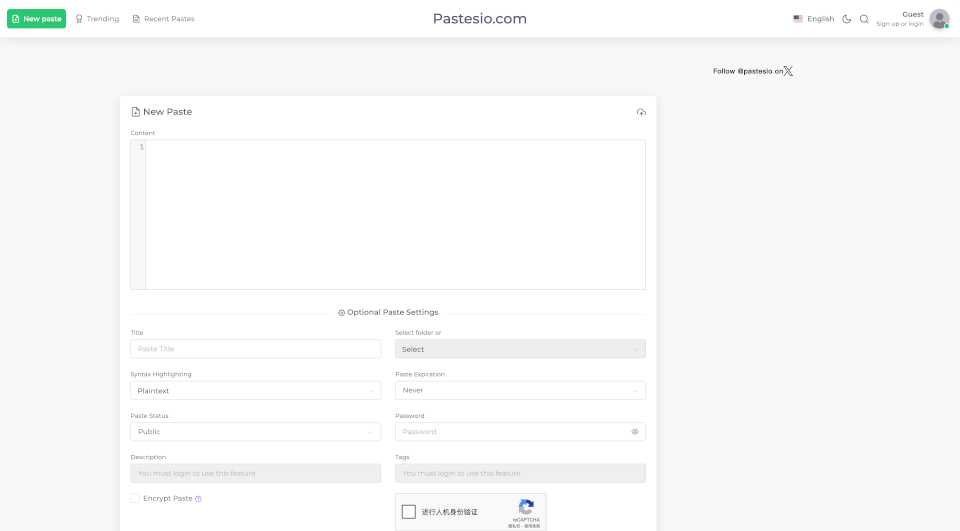This screenshot has height=531, width=960.
Task: Open the Guest avatar menu
Action: click(939, 19)
